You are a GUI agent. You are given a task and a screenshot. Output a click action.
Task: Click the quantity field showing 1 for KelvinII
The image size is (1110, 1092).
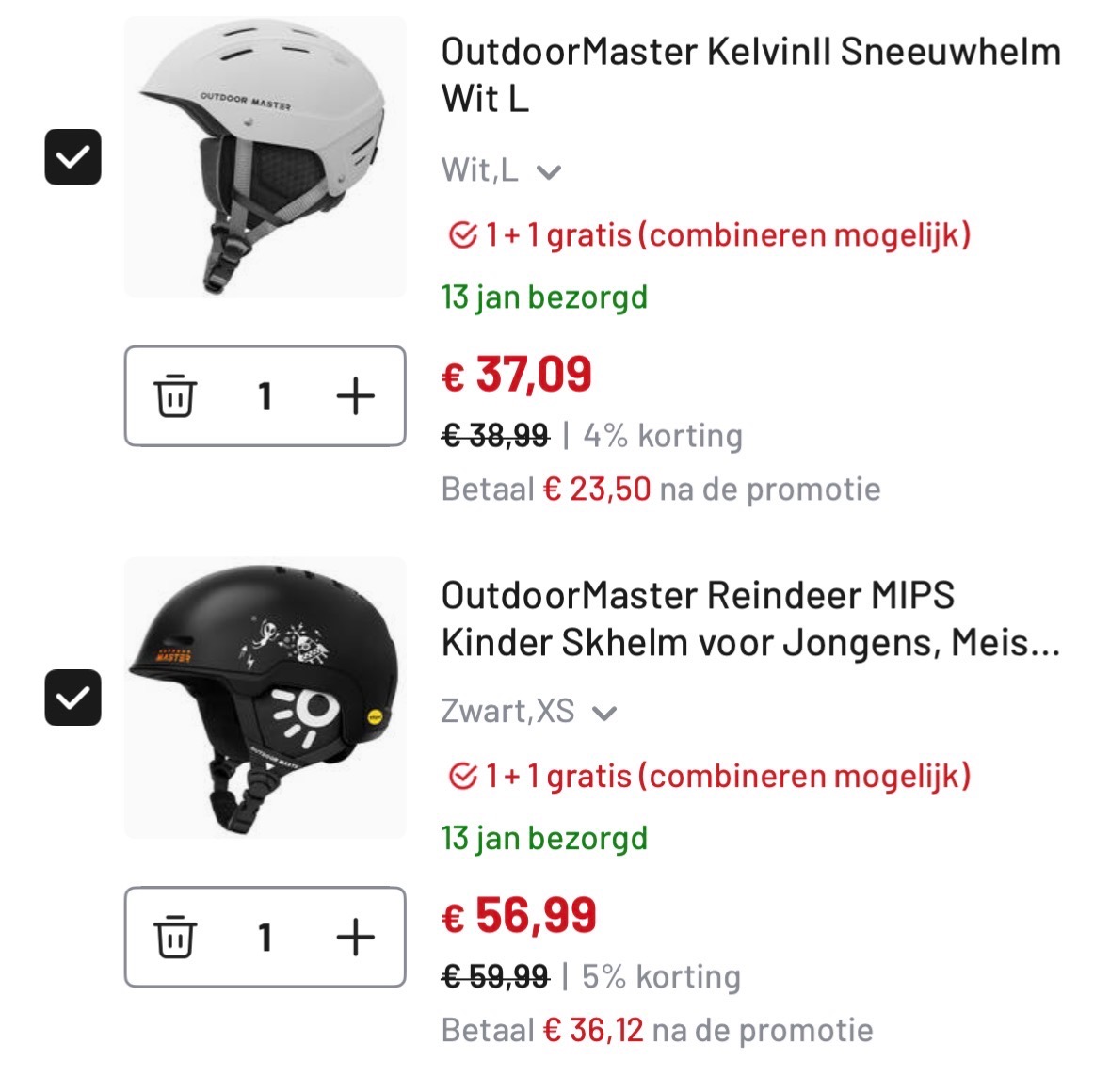click(x=265, y=396)
